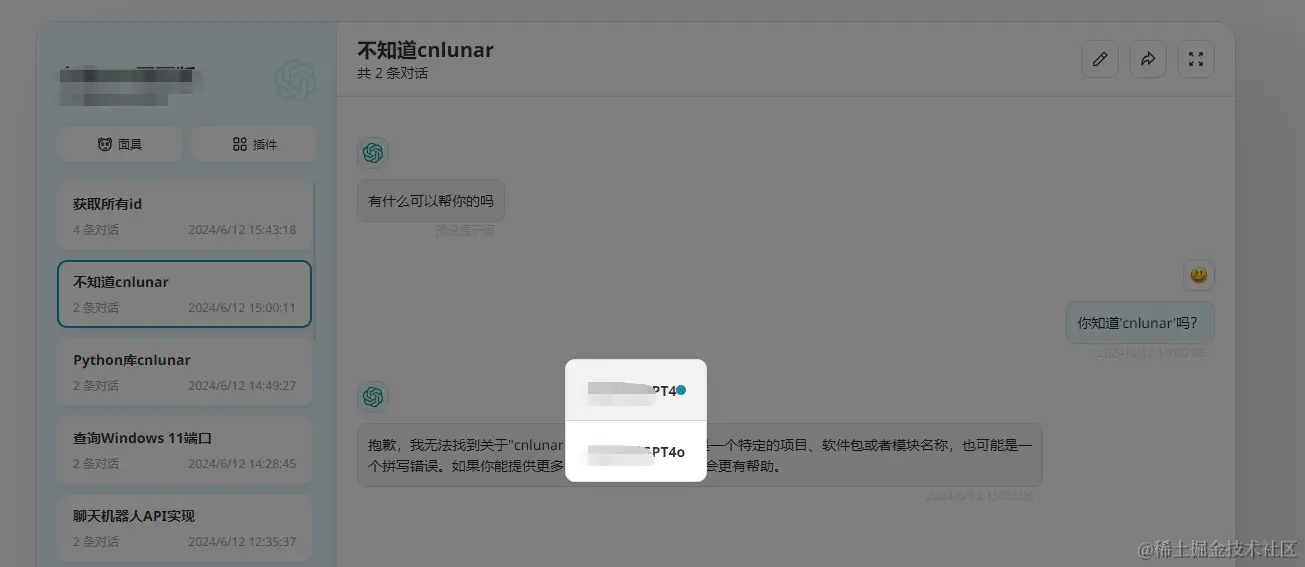
Task: Click timestamp 2024/6/12 15:43:18
Action: click(x=242, y=230)
